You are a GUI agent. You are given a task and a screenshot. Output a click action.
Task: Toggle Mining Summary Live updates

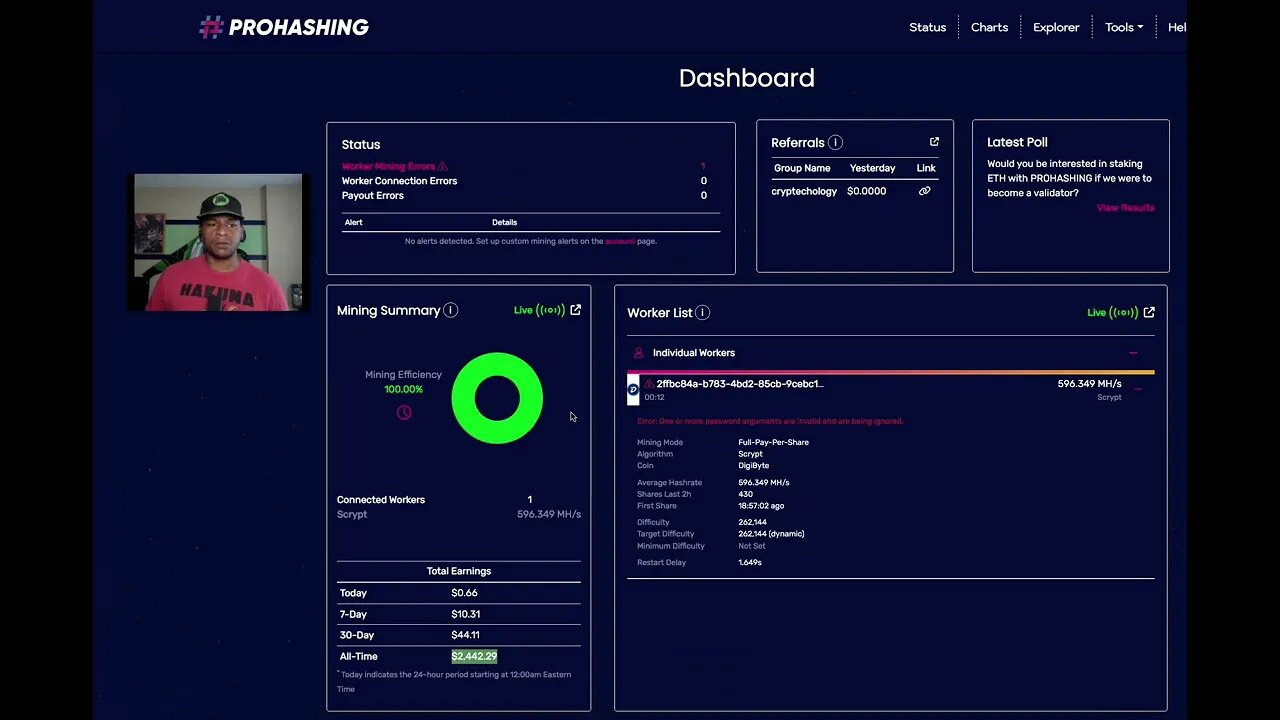(539, 310)
